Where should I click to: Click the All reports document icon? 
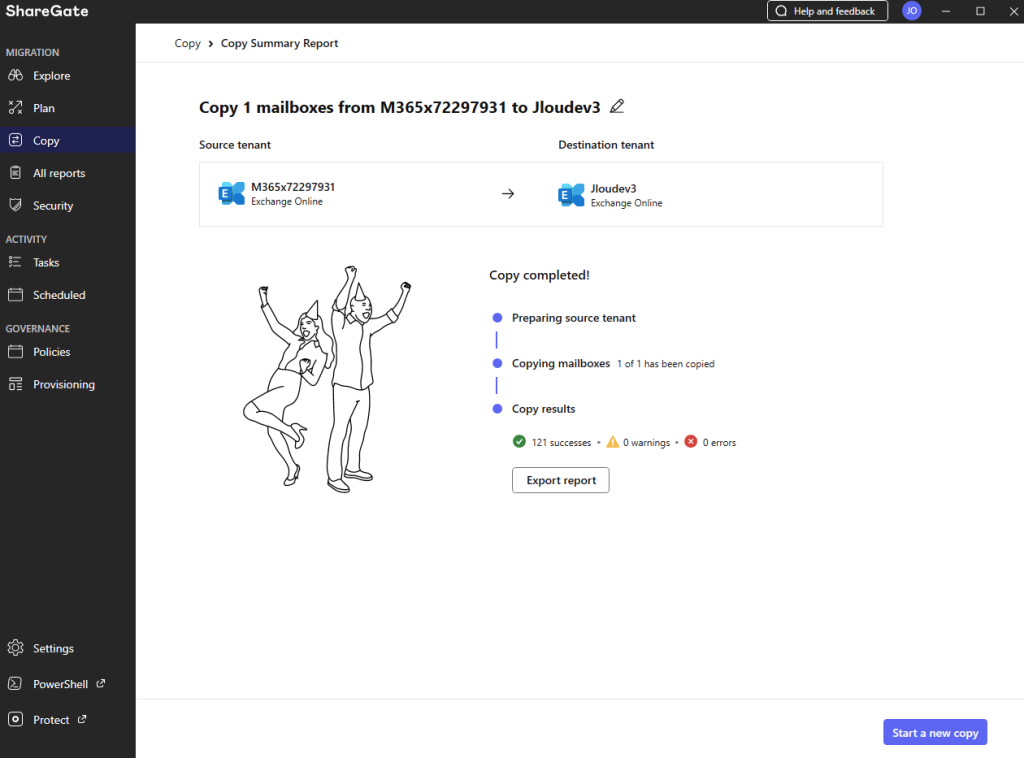pos(16,173)
